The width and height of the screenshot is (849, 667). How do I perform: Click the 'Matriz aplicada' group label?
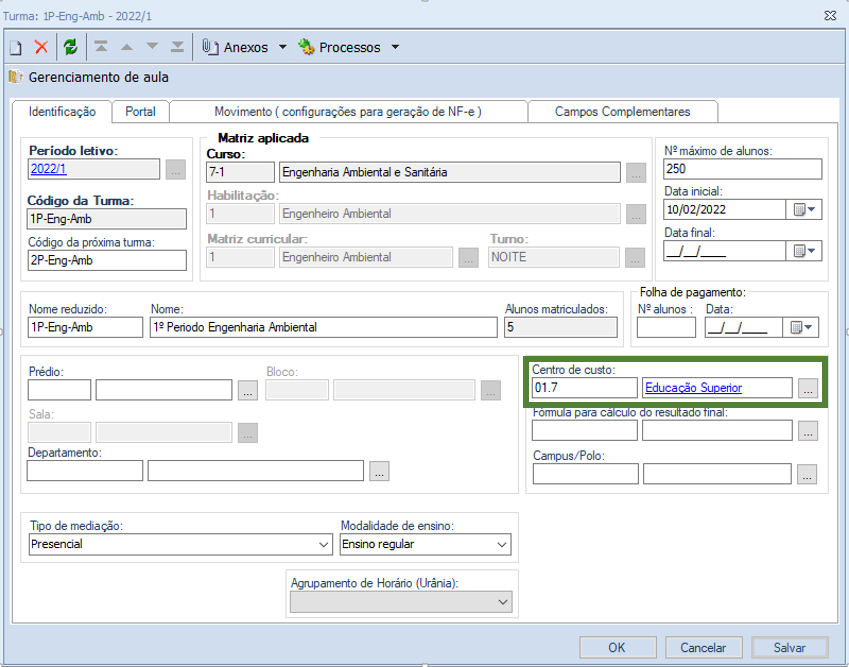point(263,139)
